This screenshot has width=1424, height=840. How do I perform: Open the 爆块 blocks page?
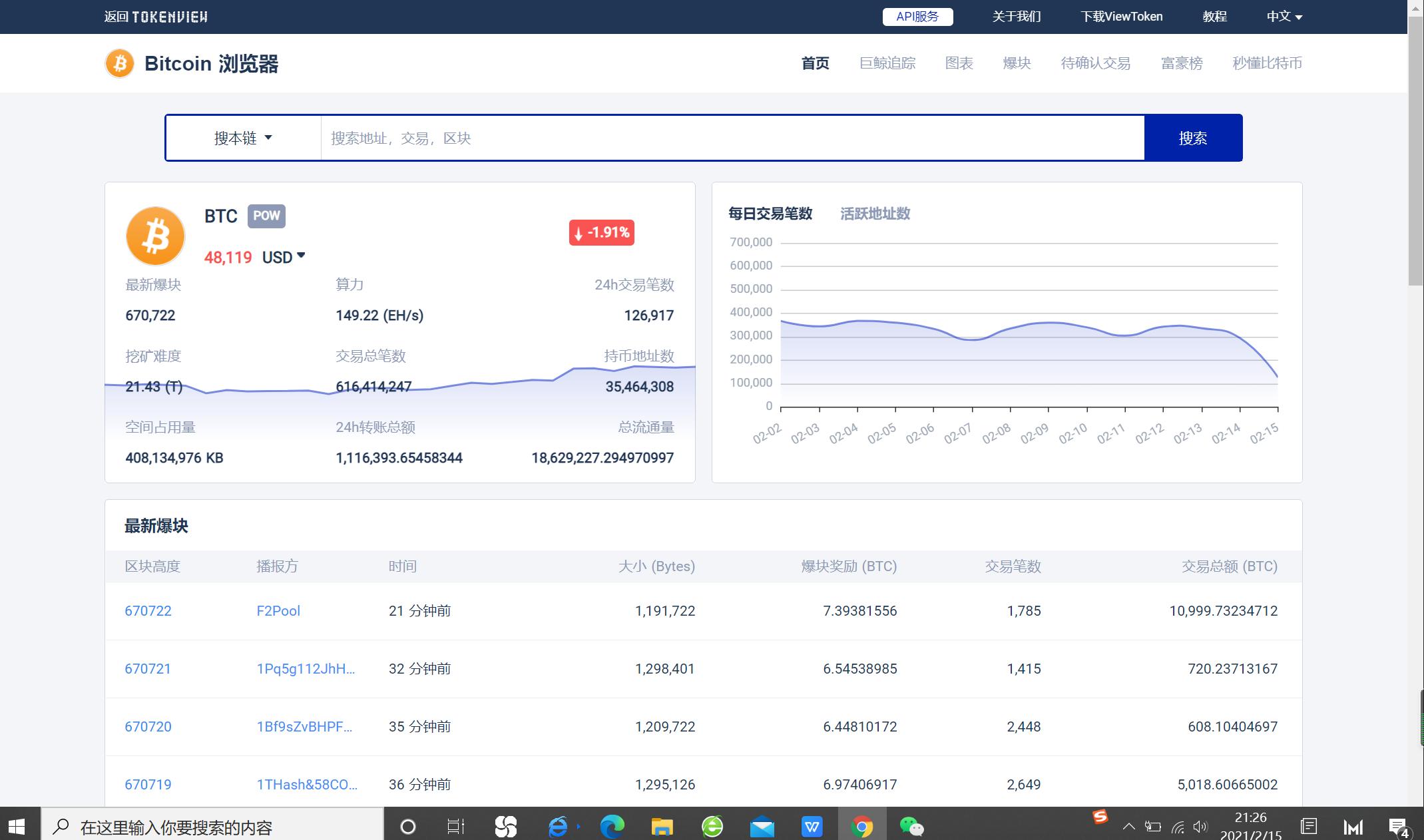pos(1017,63)
